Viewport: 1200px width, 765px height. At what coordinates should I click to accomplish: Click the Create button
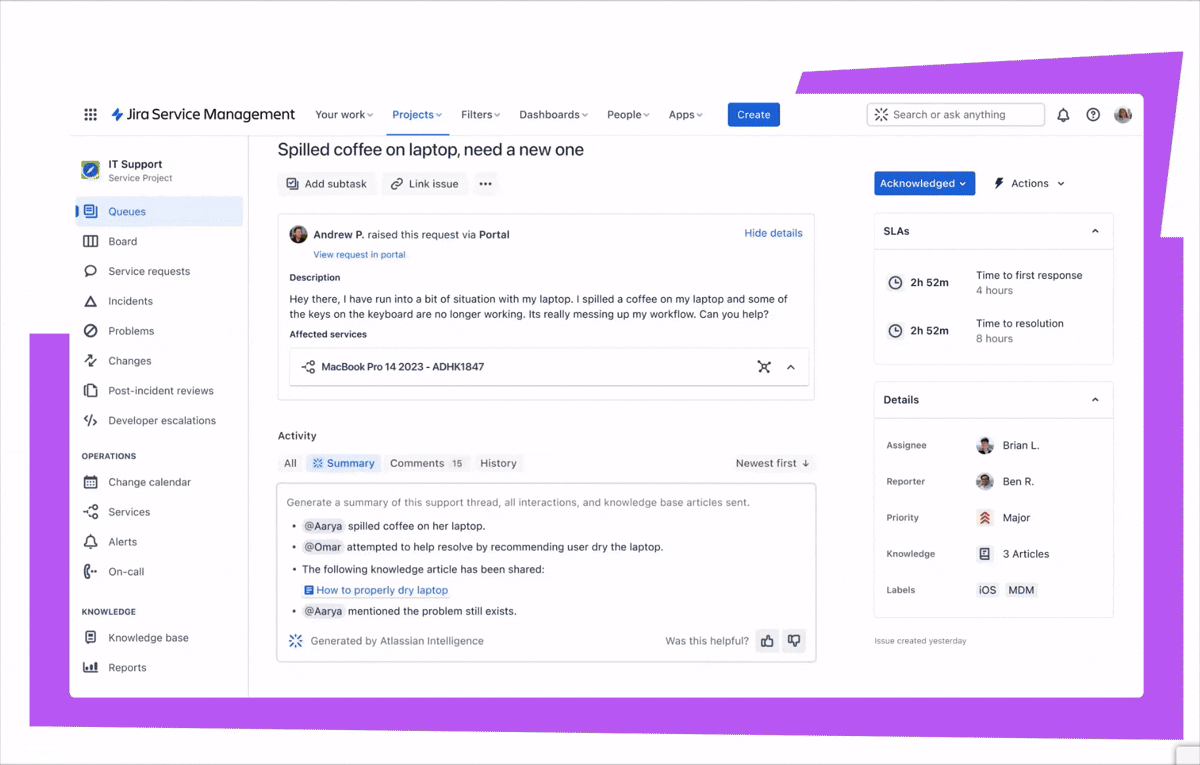click(x=754, y=115)
